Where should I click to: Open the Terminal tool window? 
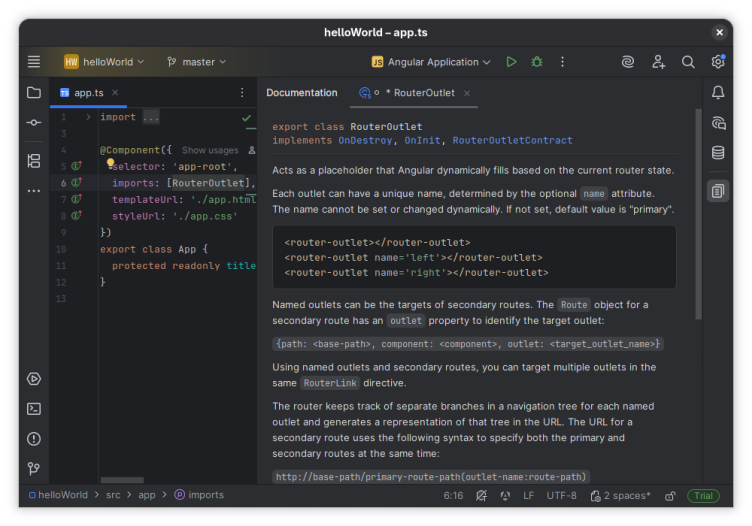[34, 409]
